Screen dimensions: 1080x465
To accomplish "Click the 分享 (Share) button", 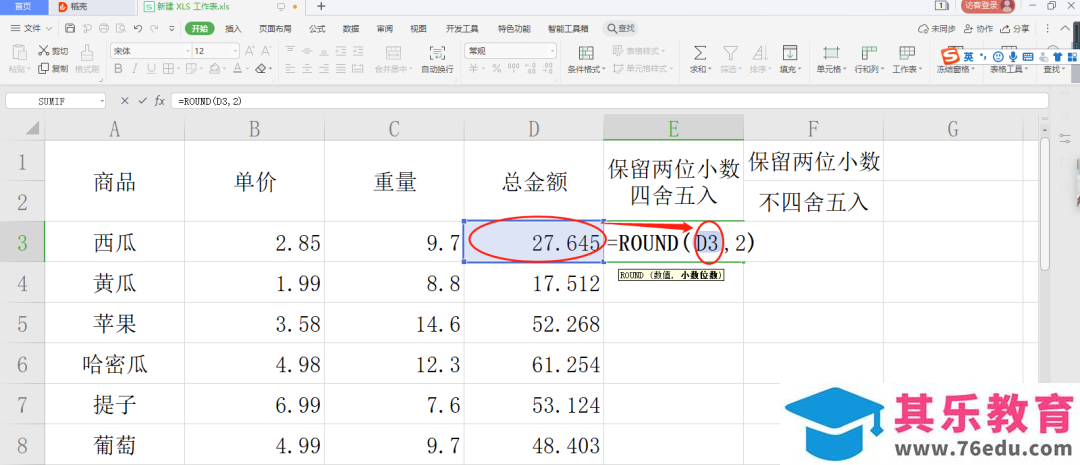I will 1015,28.
